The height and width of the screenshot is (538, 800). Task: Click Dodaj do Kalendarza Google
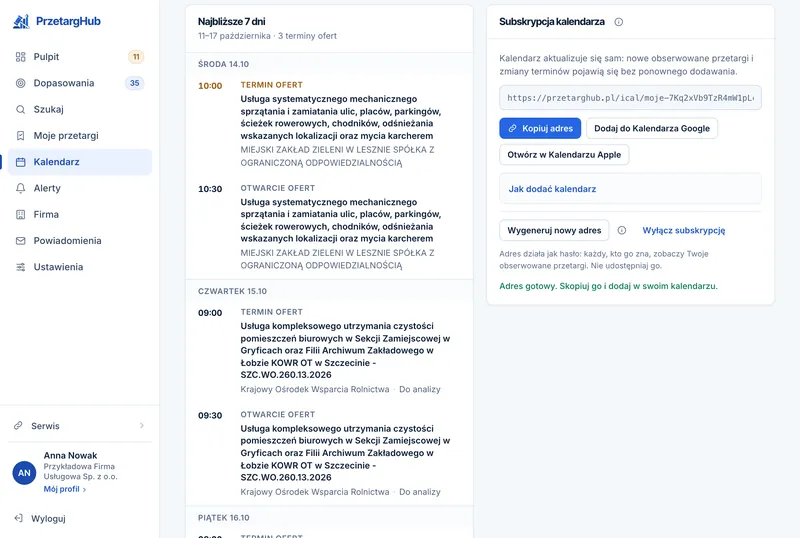pyautogui.click(x=652, y=129)
